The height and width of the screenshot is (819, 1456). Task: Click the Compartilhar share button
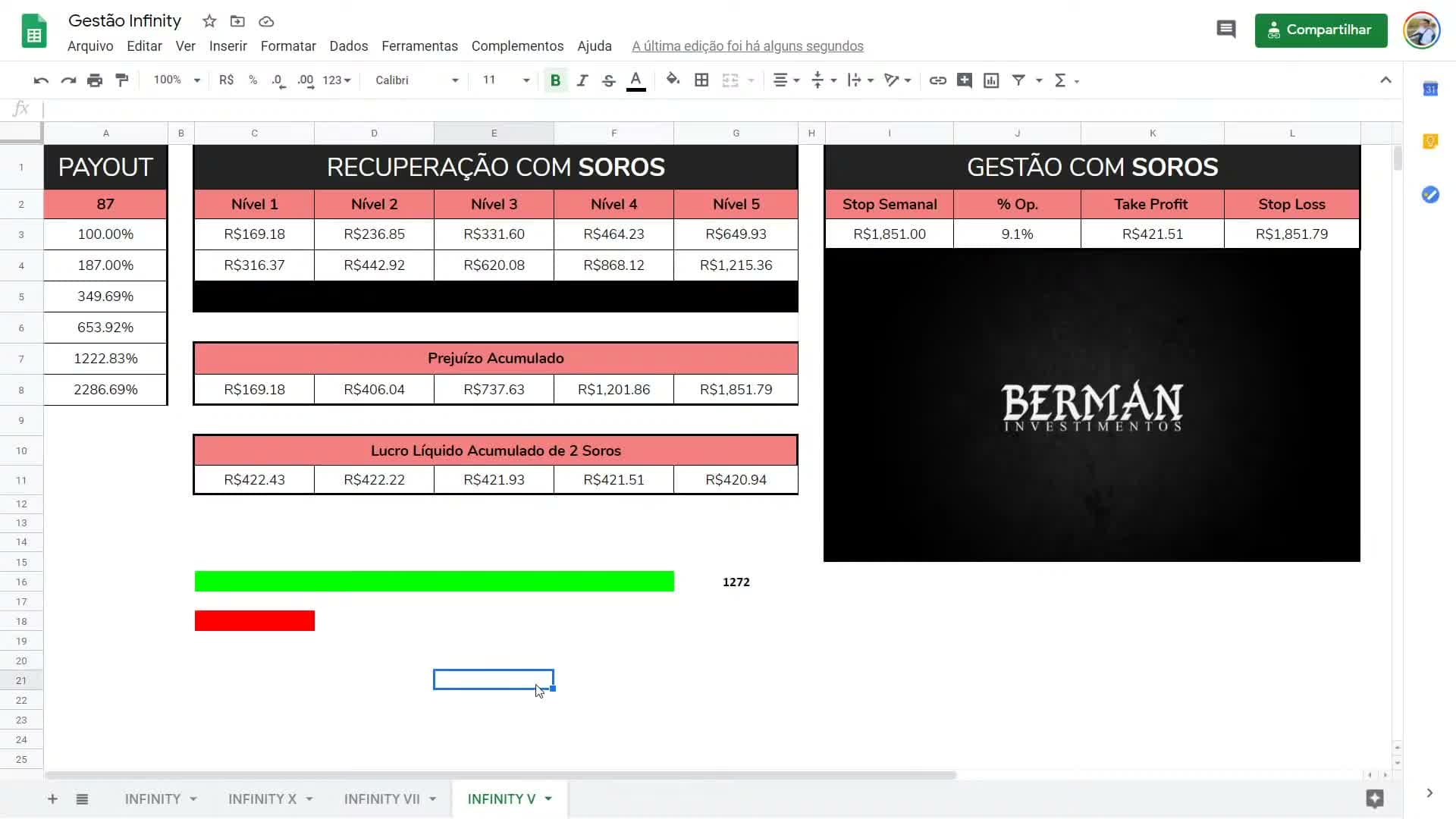1320,30
